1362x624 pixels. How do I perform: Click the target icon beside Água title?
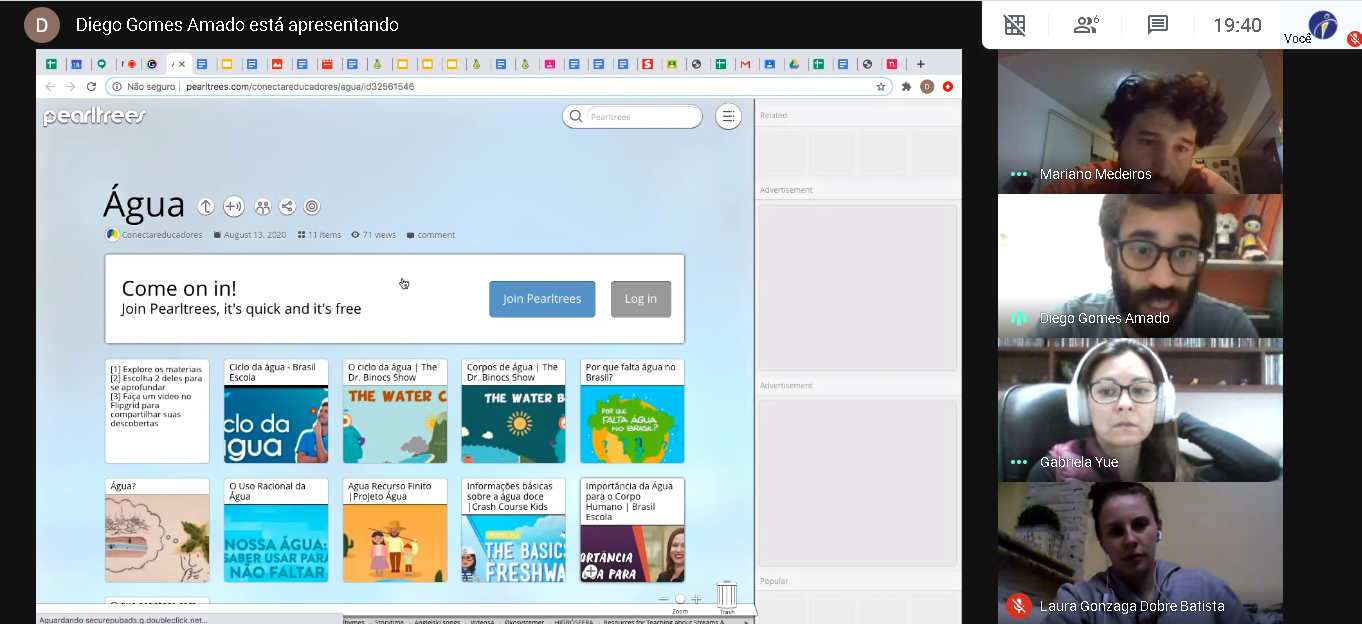pos(312,207)
